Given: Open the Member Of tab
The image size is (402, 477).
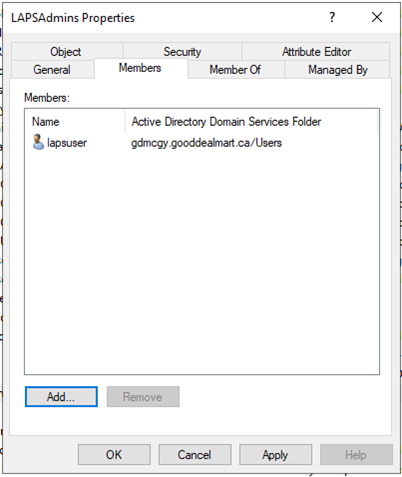Looking at the screenshot, I should pos(236,70).
